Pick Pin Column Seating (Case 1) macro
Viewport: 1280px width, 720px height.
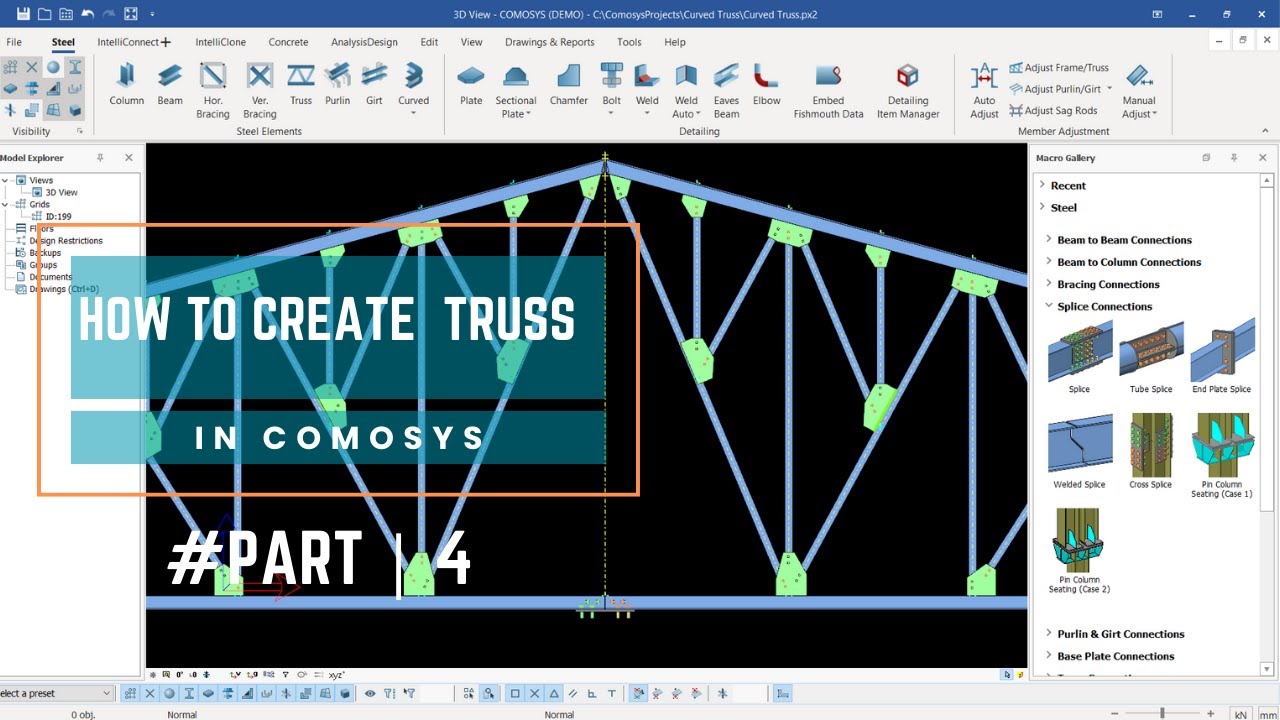click(x=1221, y=455)
